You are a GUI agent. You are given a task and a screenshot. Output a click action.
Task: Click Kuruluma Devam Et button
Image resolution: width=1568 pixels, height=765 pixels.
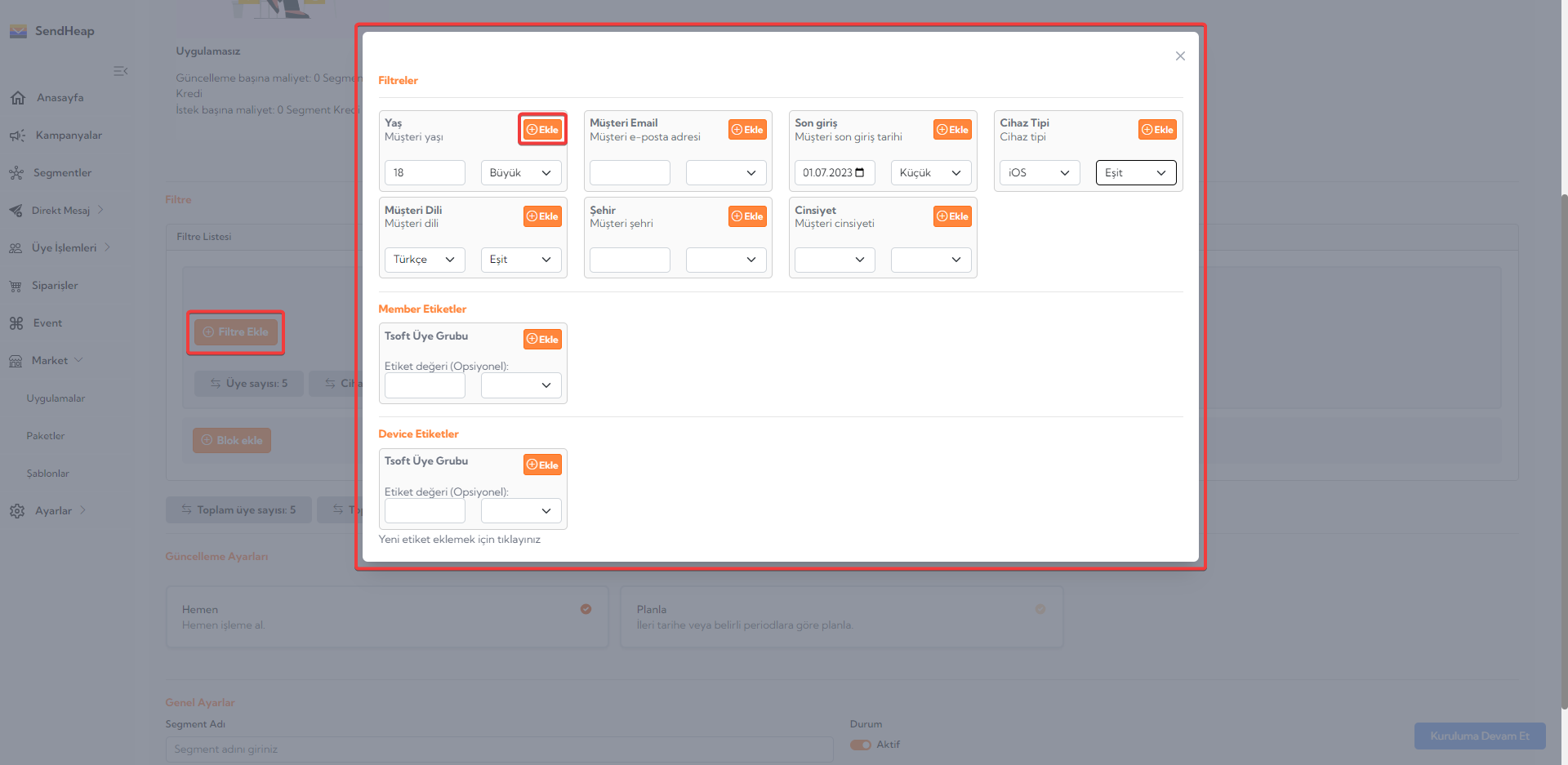[x=1480, y=736]
